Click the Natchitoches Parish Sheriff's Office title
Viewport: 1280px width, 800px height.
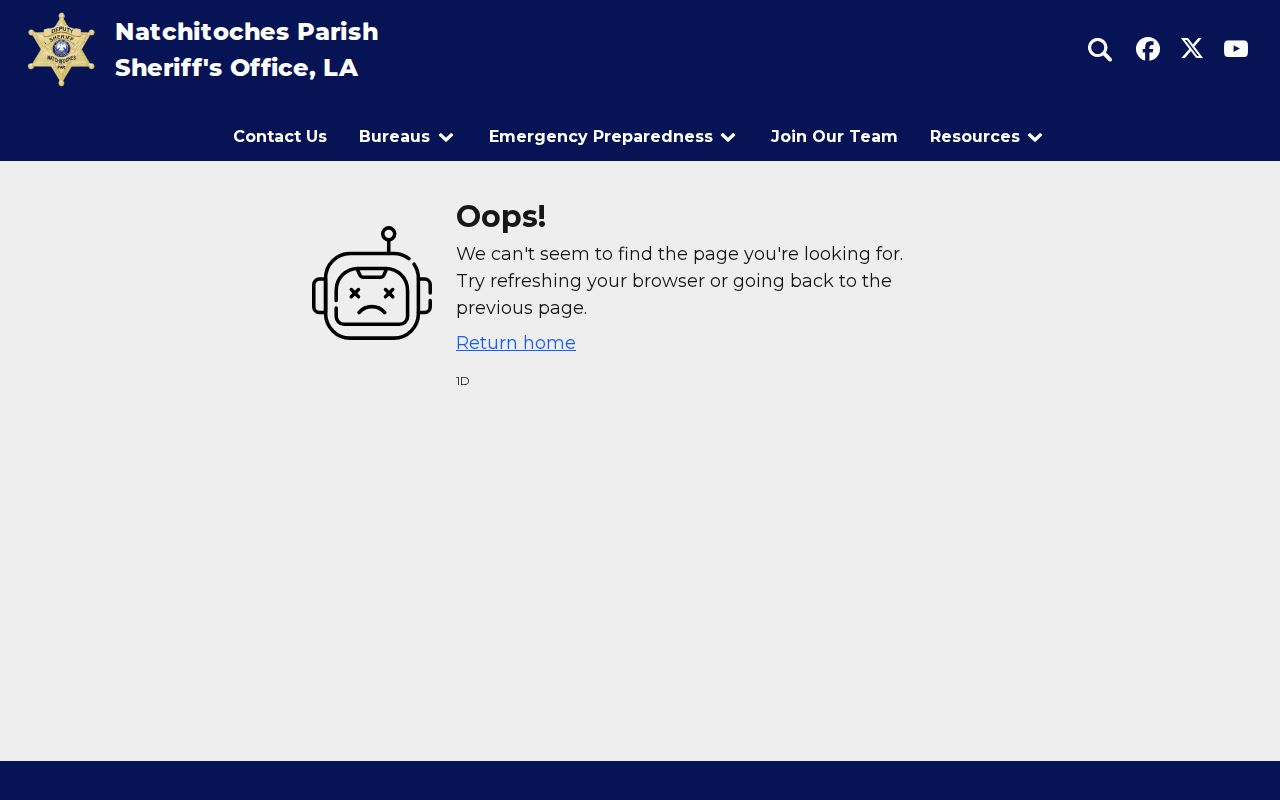[246, 50]
